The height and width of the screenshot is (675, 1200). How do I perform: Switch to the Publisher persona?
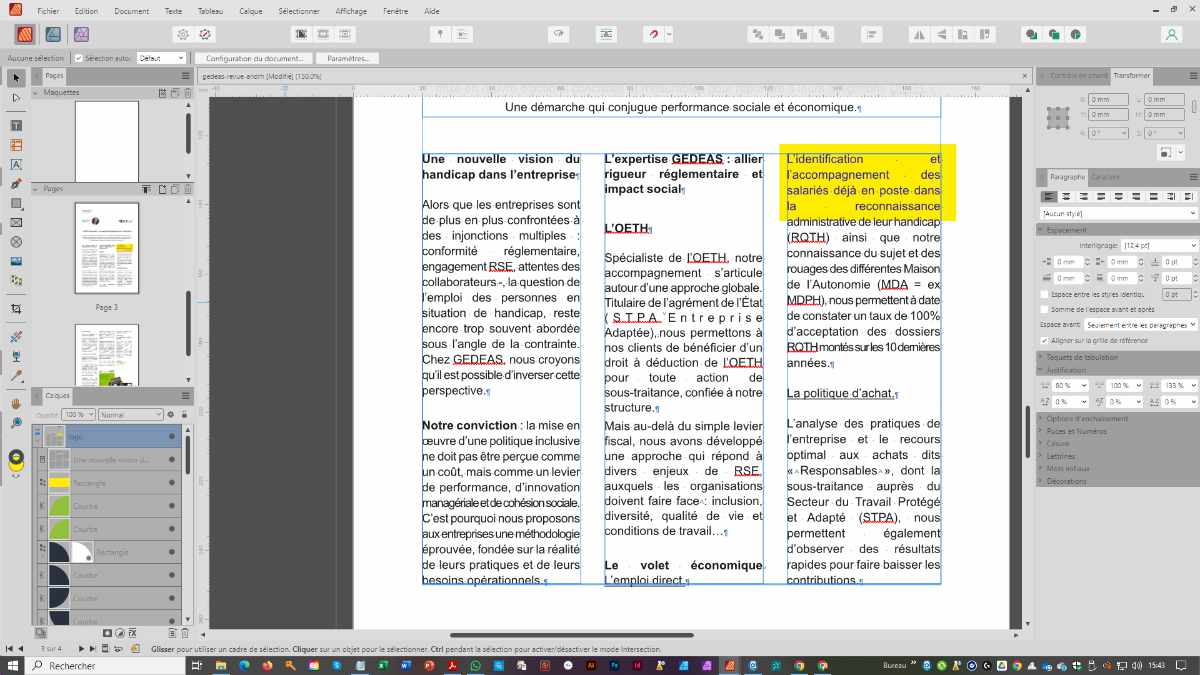pyautogui.click(x=24, y=33)
